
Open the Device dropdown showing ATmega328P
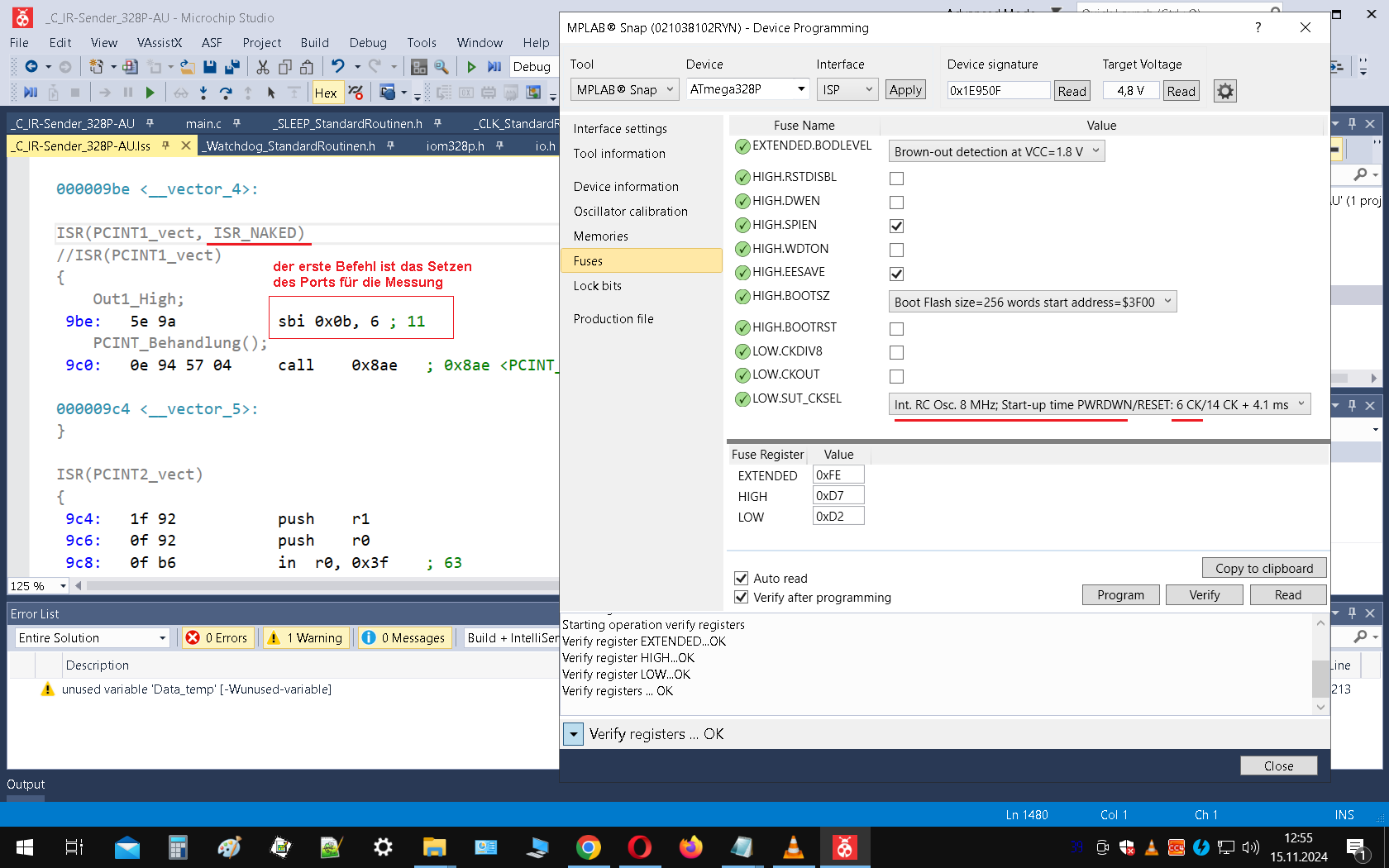tap(747, 89)
